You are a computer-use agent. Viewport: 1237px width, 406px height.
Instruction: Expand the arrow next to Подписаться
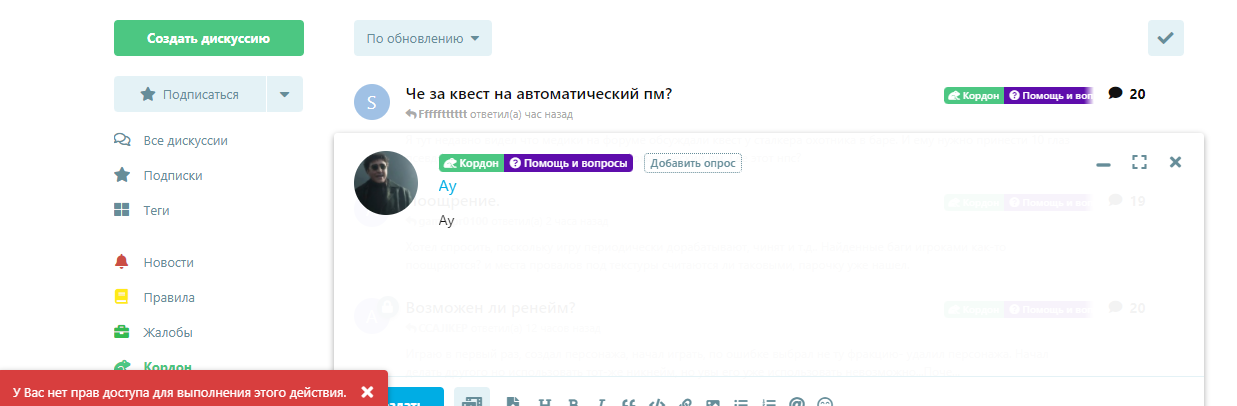(285, 94)
